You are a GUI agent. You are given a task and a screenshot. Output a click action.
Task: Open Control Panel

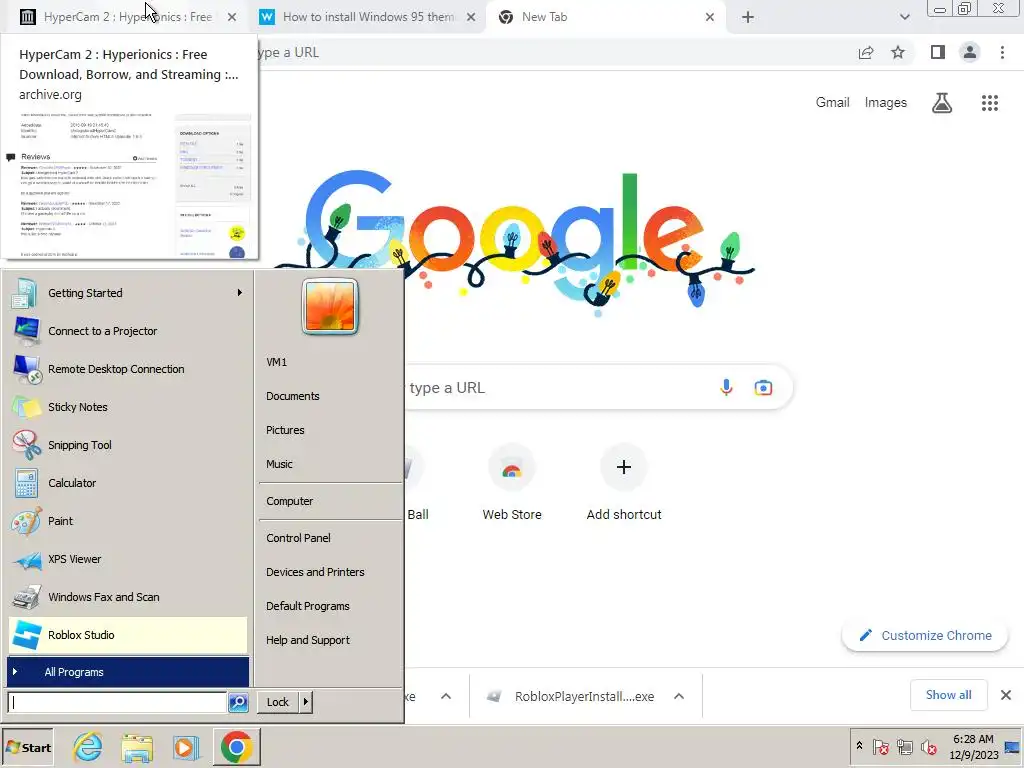coord(330,537)
